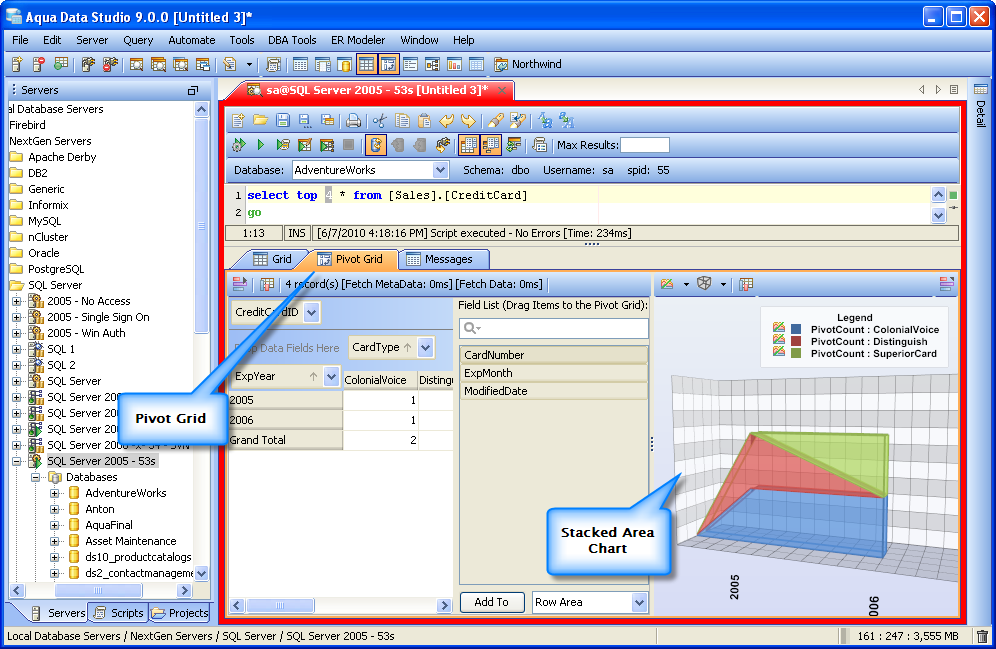Click the Save As icon
This screenshot has height=649, width=996.
coord(305,120)
